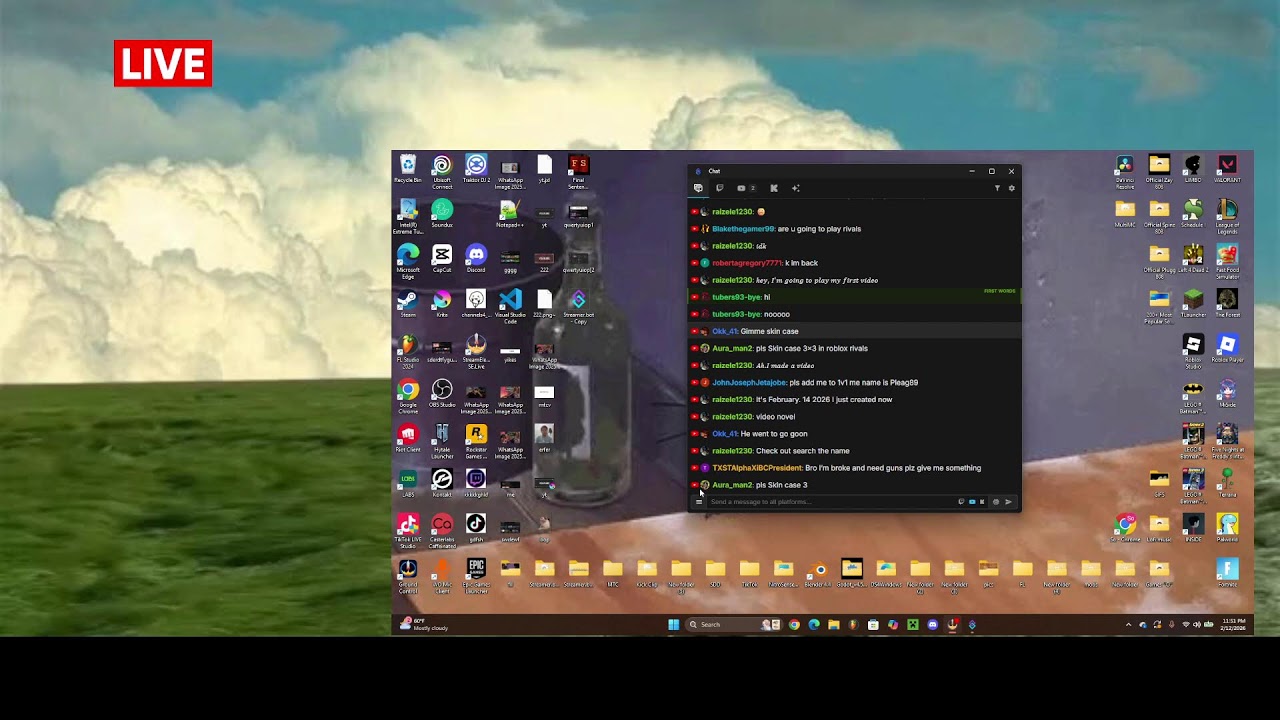Click username Okk_41 on 'Gimme skin case'
1280x720 pixels.
[724, 331]
